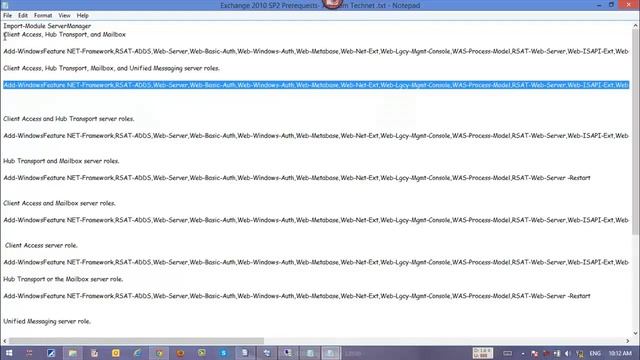
Task: Restore down the Notepad window
Action: click(611, 5)
